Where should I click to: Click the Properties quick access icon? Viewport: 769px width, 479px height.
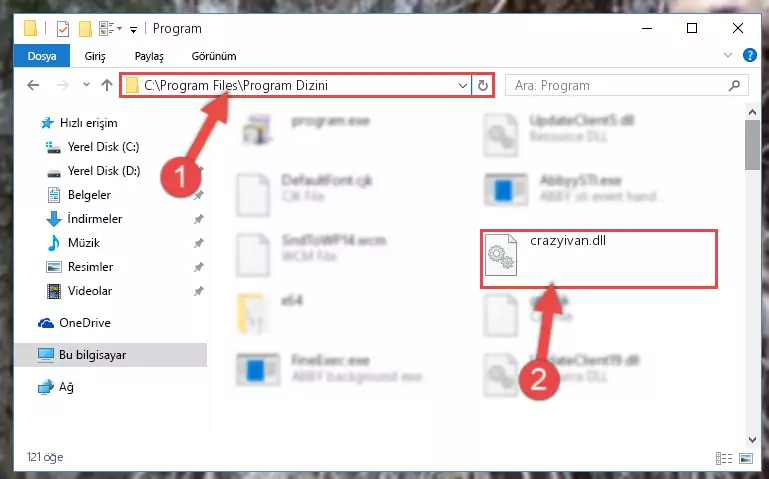(x=63, y=29)
